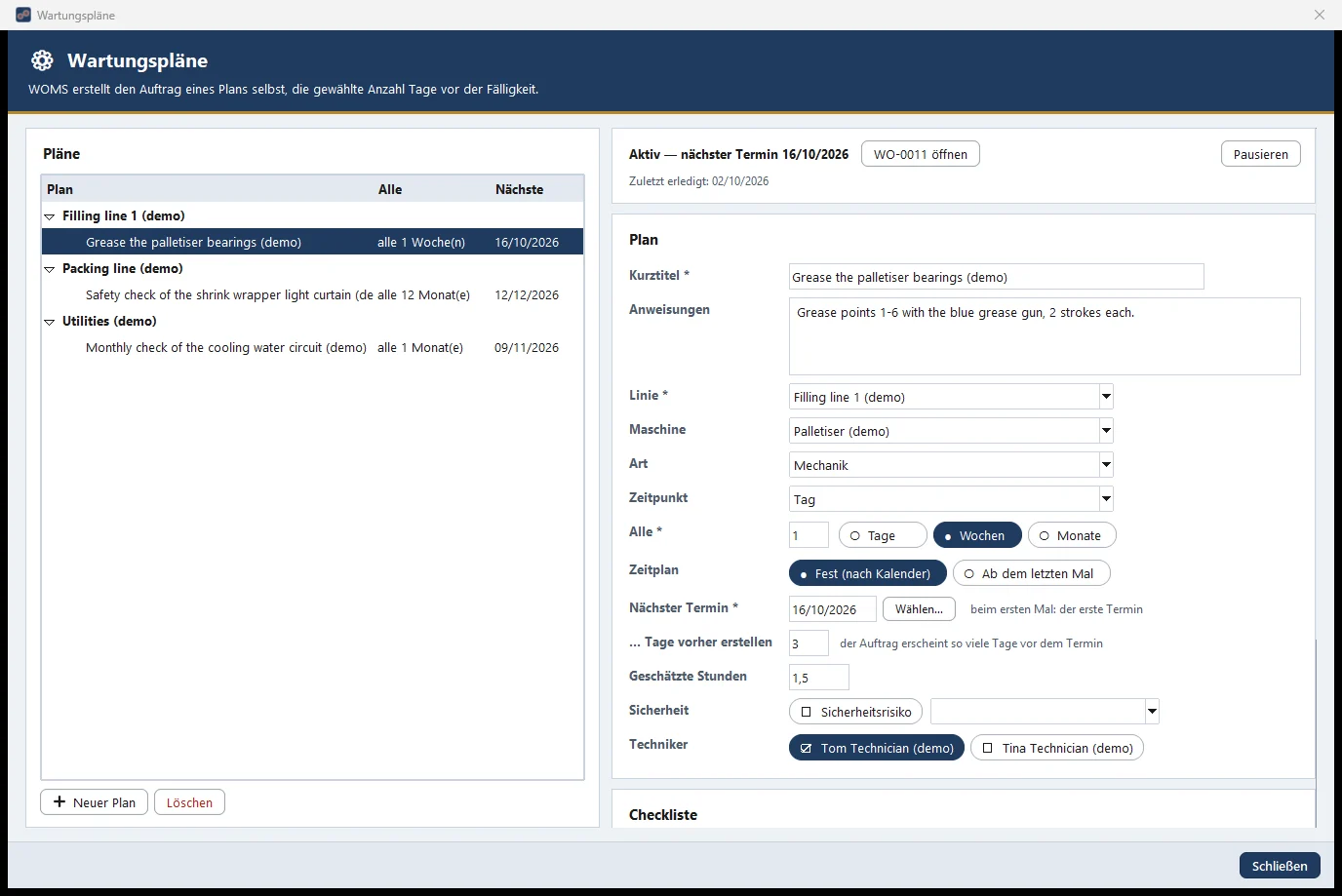Click the date 12/12/2026 in the list
The height and width of the screenshot is (896, 1342).
click(527, 294)
